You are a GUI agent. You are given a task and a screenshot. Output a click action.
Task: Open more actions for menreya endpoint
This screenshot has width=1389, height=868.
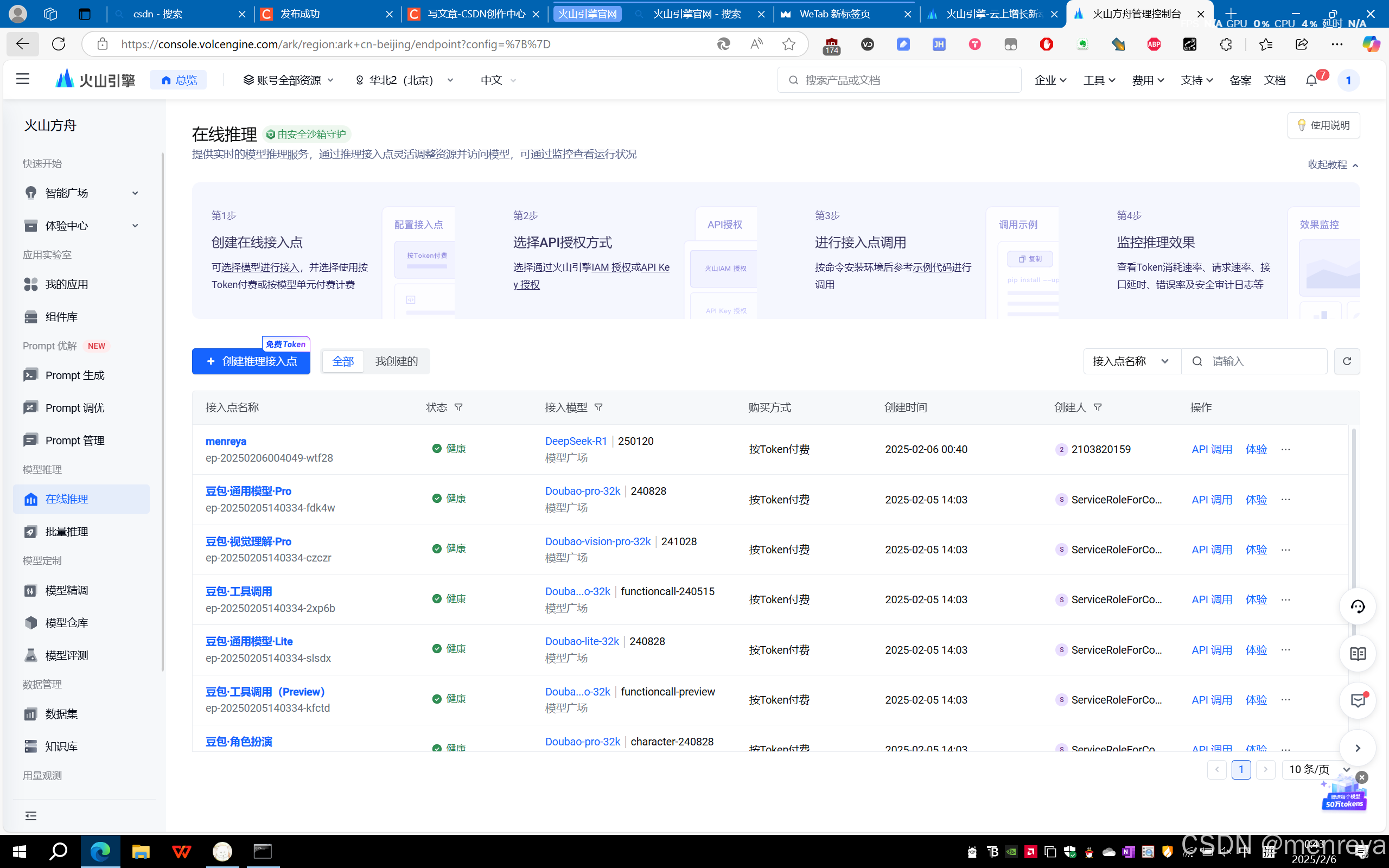[1286, 450]
